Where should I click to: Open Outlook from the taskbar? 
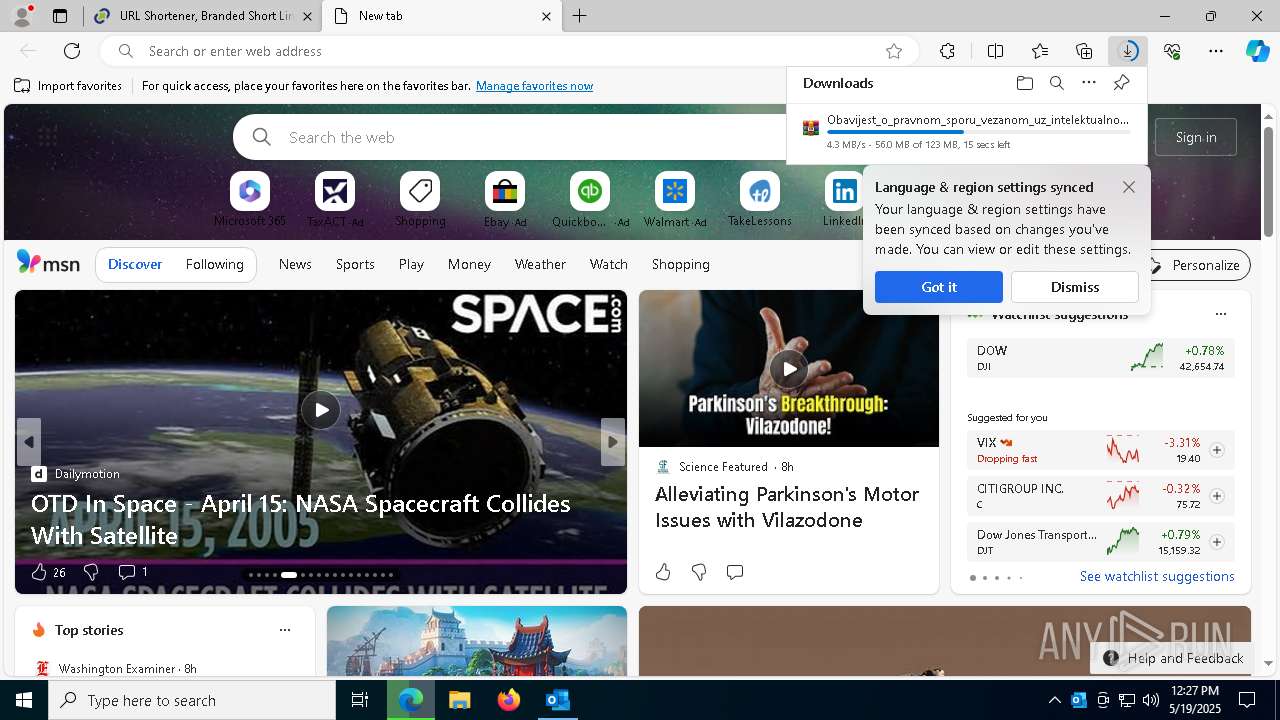(x=557, y=700)
